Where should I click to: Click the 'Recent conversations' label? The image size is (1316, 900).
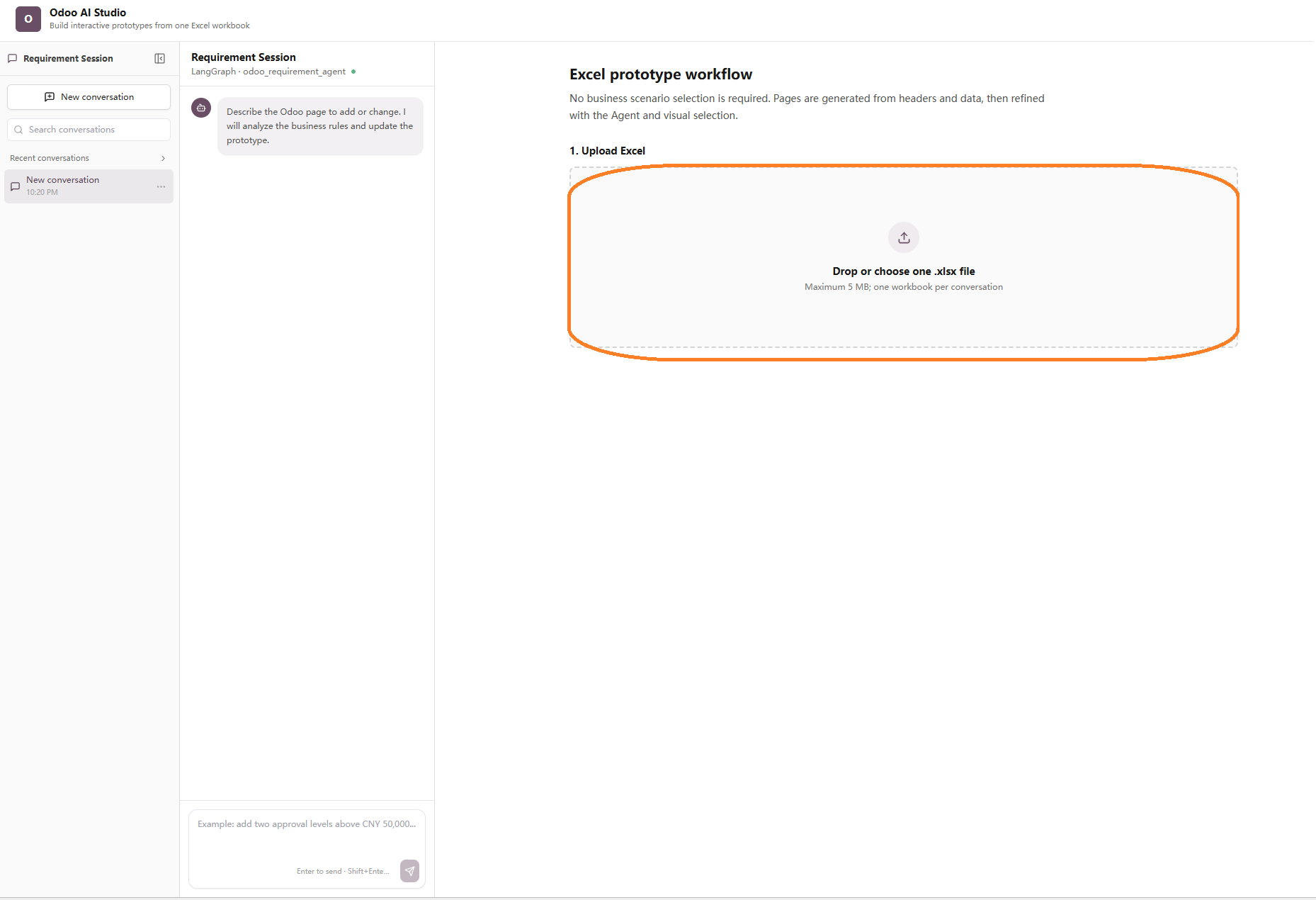[50, 158]
